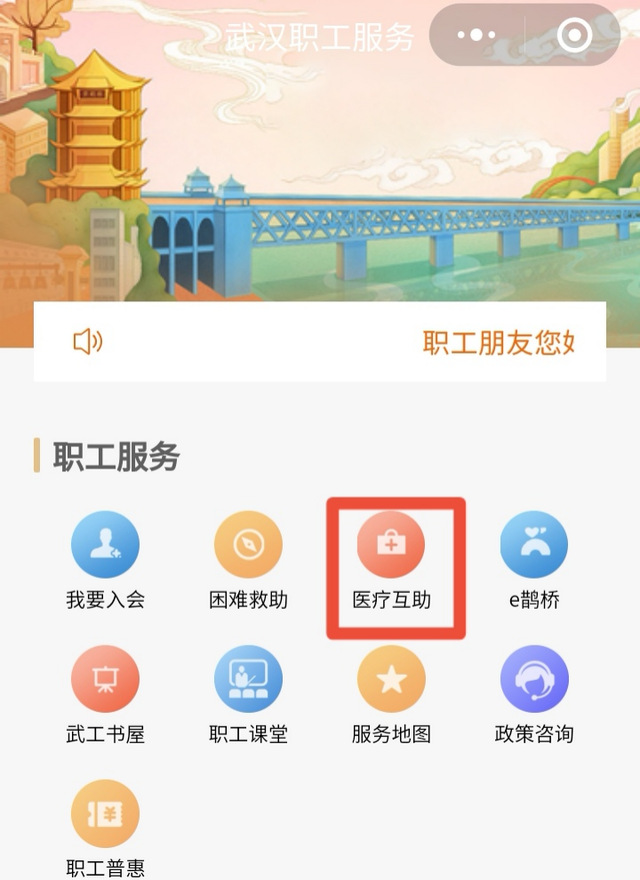Viewport: 640px width, 880px height.
Task: Open the 职工普惠 coupon icon
Action: coord(105,813)
